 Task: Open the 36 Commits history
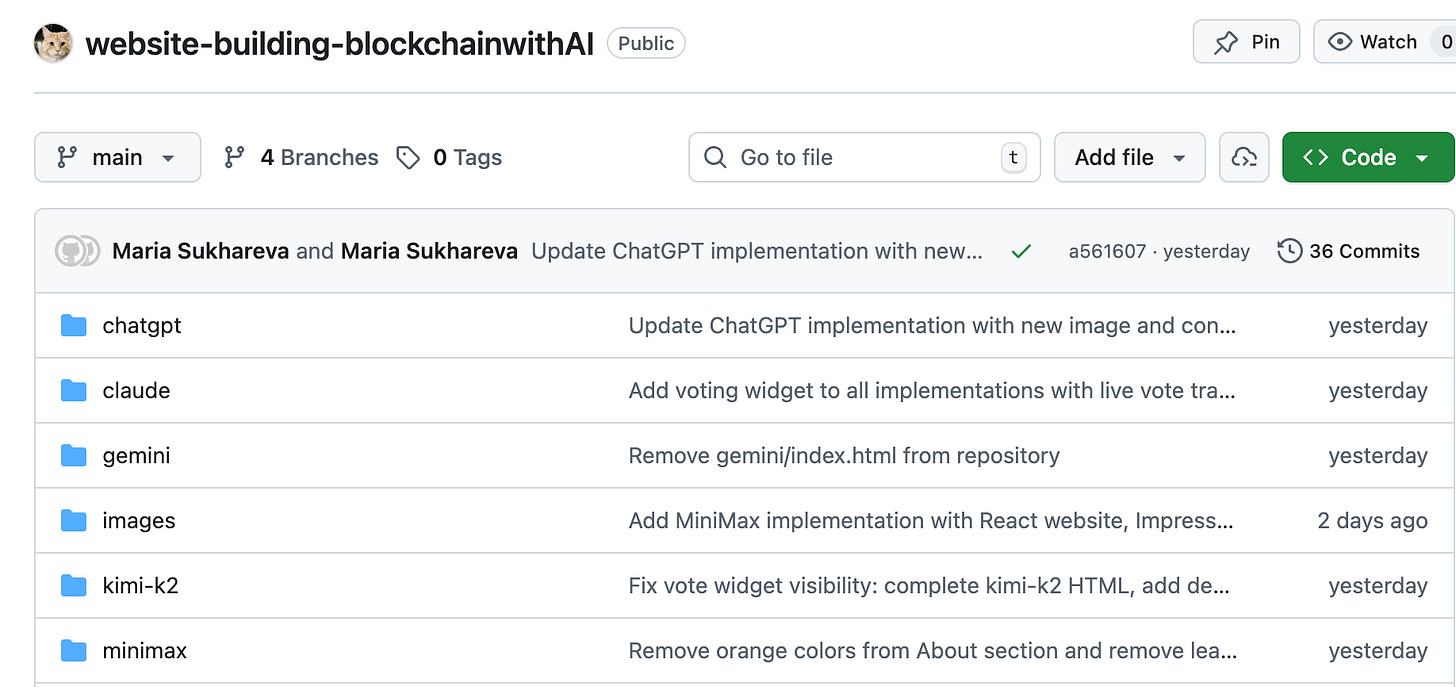1349,251
